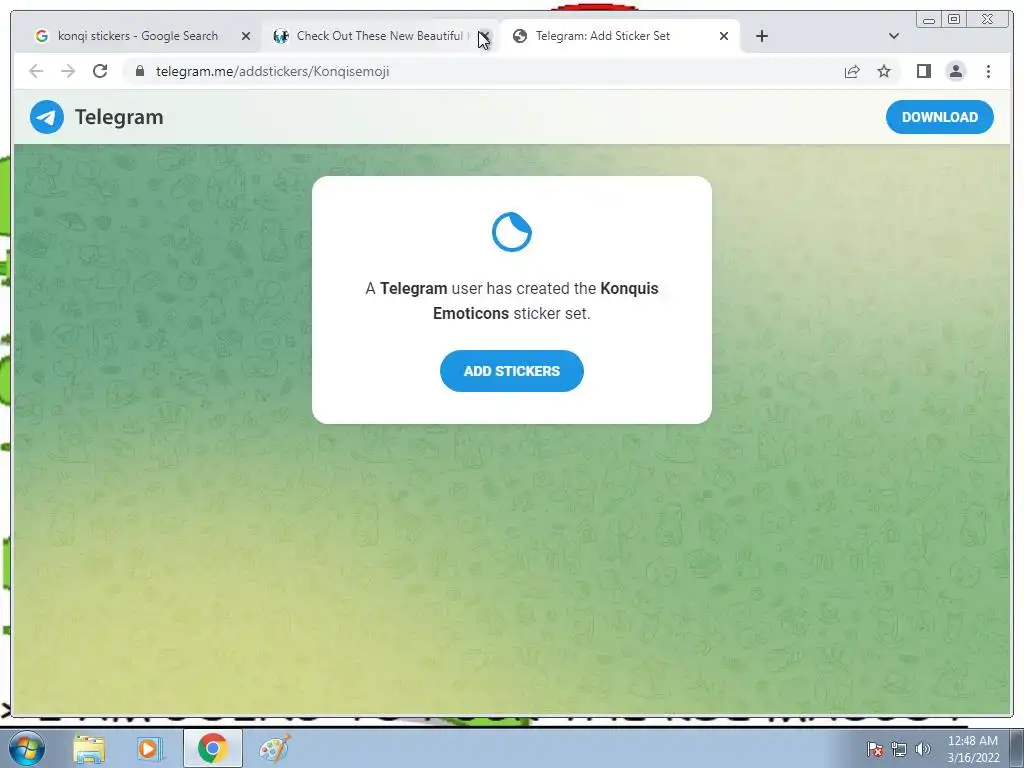Open Paint from the taskbar
This screenshot has height=768, width=1024.
point(274,748)
